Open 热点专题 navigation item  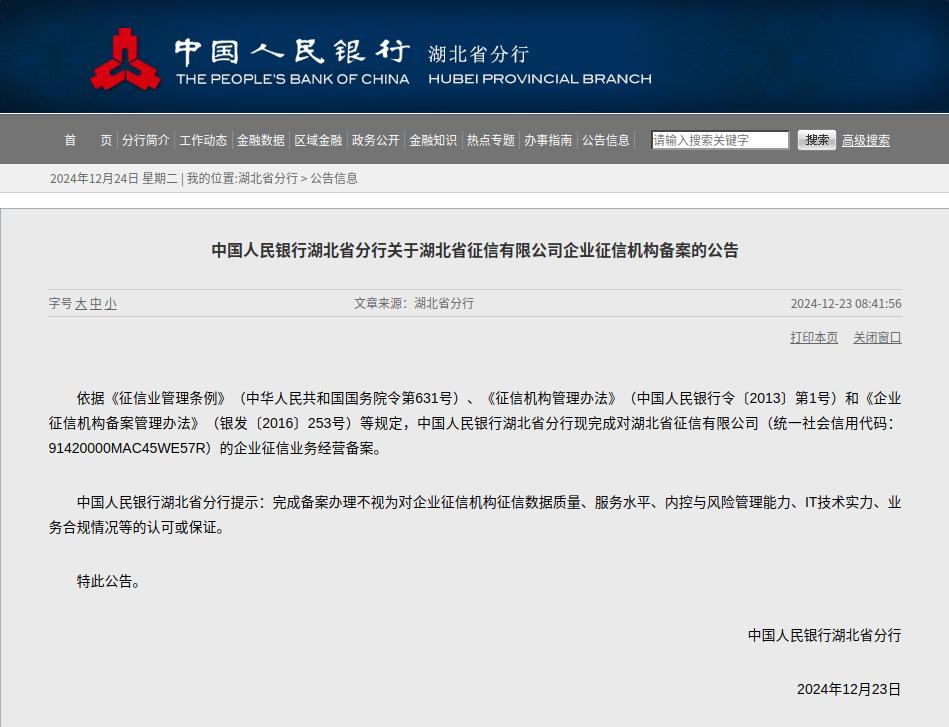tap(491, 140)
